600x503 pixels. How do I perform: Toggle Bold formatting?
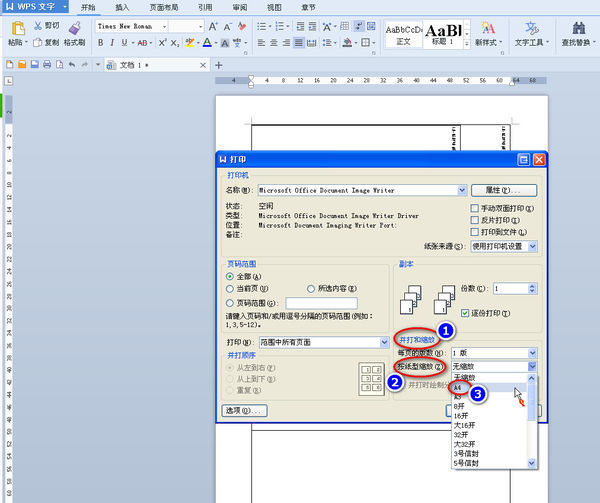(x=100, y=43)
